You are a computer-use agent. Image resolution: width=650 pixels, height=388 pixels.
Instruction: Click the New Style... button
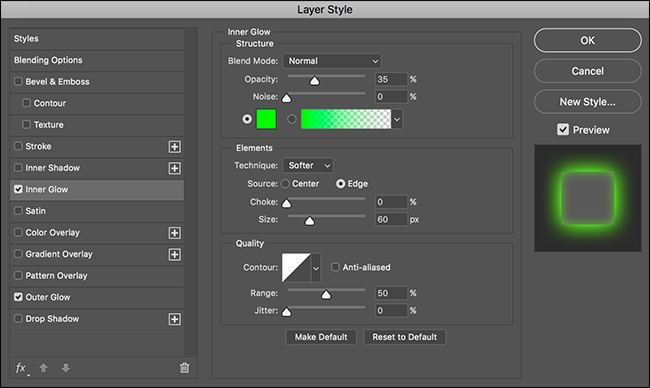(587, 102)
